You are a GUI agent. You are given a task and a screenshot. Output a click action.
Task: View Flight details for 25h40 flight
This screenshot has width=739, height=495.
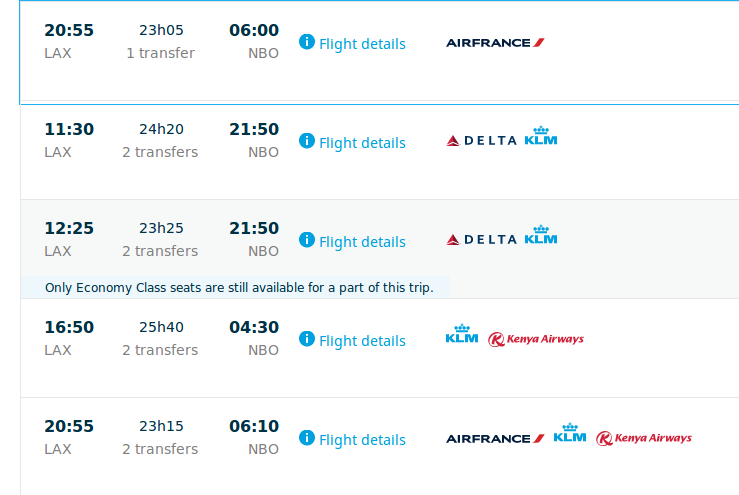(x=362, y=341)
